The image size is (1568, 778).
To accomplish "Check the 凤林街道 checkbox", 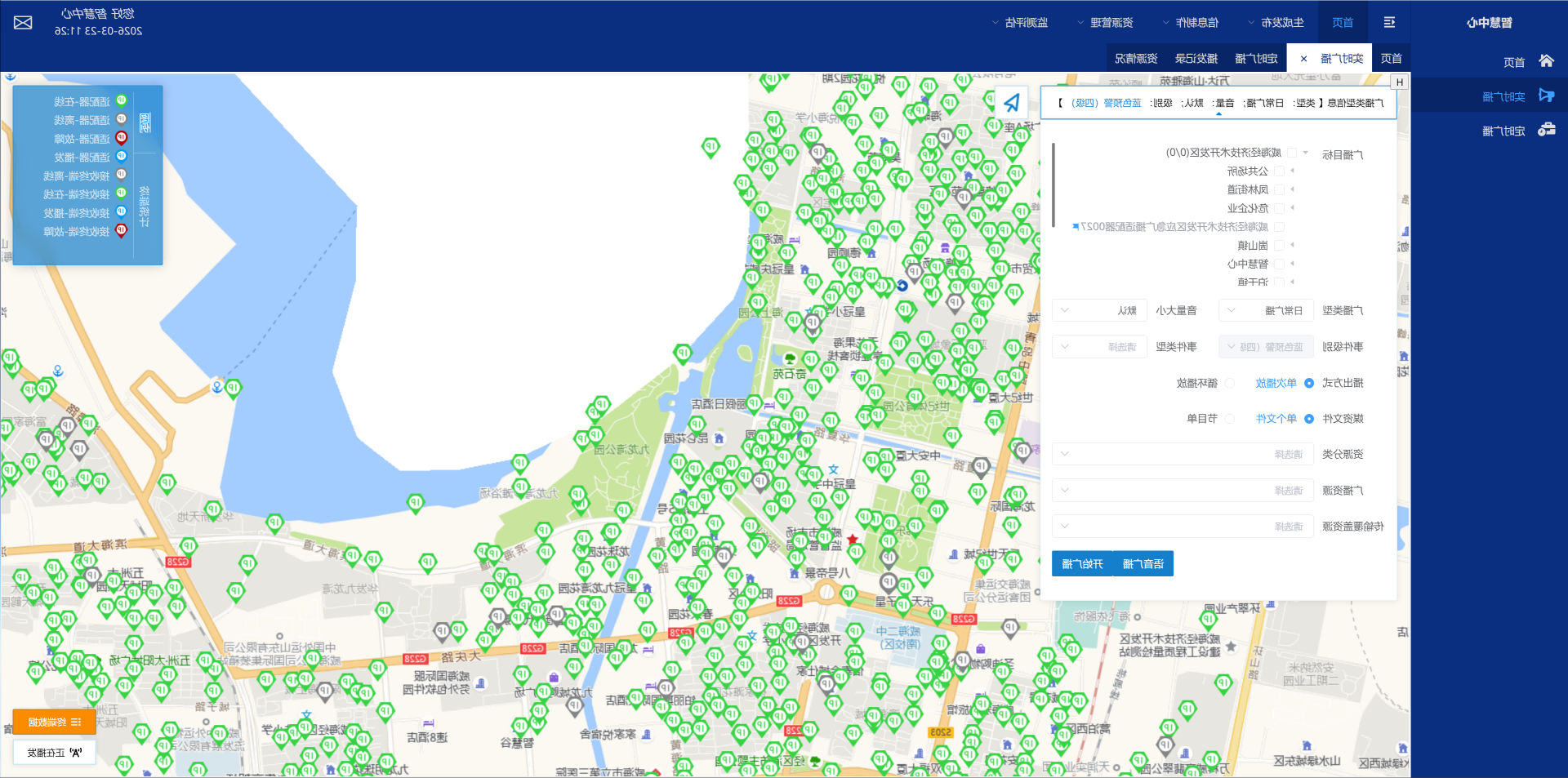I will (x=1280, y=189).
